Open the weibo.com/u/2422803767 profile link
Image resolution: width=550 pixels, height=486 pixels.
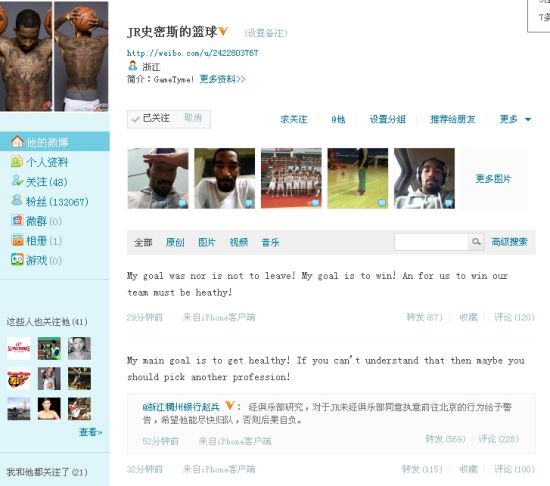192,53
